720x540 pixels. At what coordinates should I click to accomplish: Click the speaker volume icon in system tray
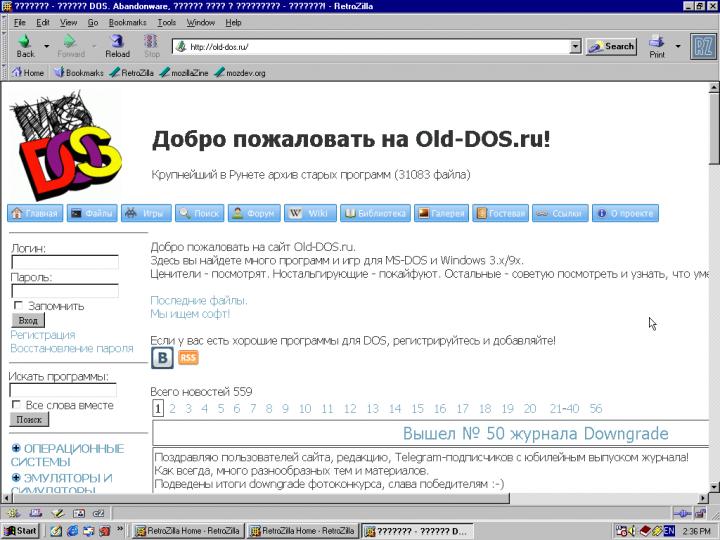coord(632,531)
